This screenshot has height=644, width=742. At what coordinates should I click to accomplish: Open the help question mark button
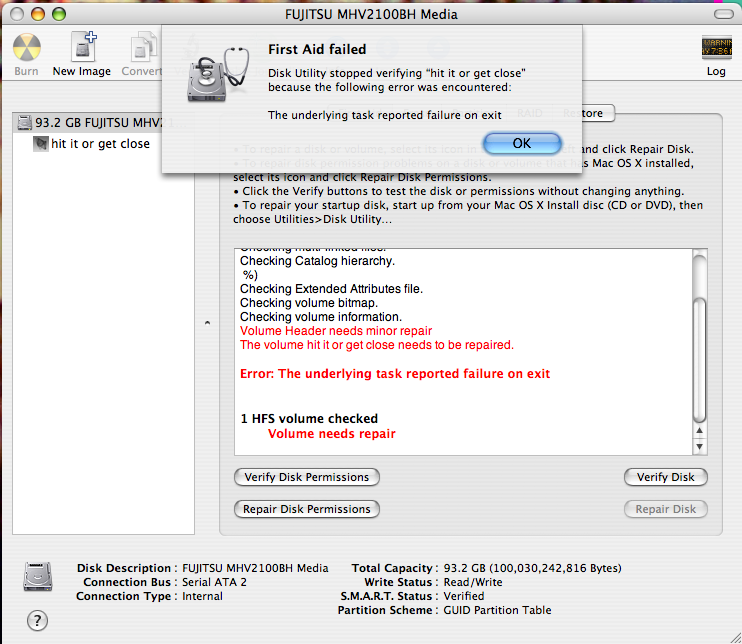pos(37,620)
